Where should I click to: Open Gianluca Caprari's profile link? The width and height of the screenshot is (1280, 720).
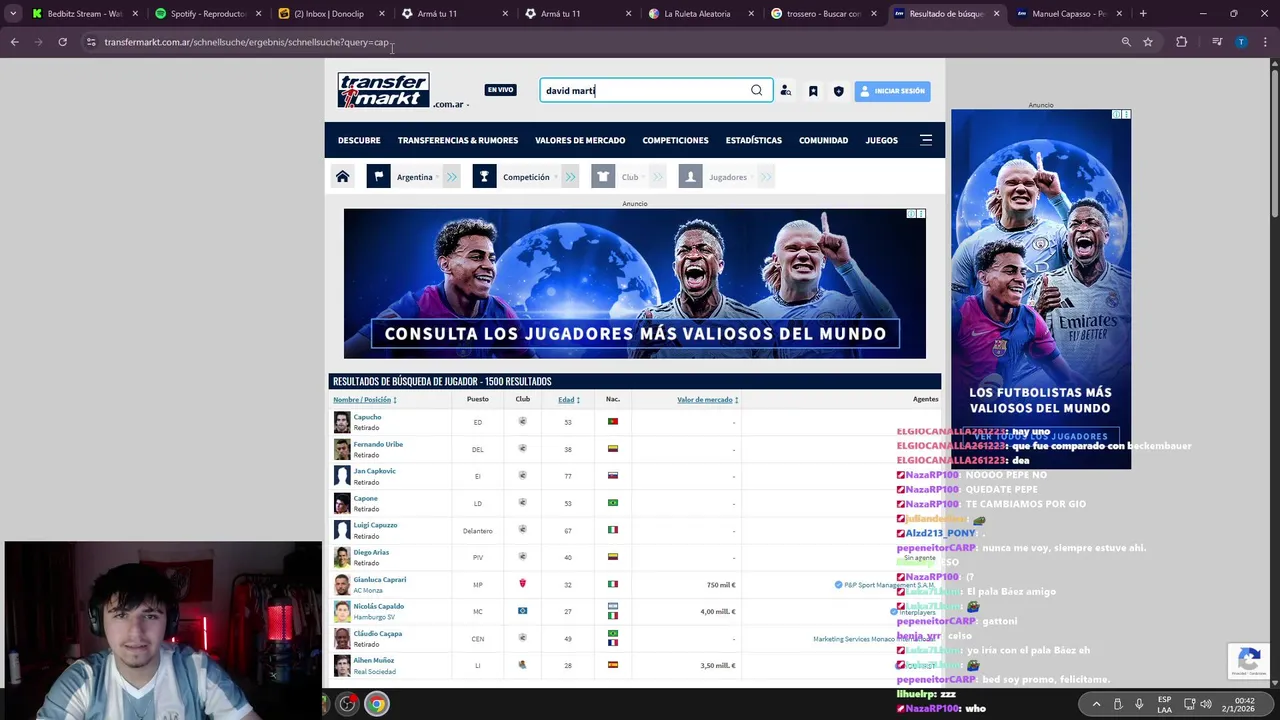point(379,579)
